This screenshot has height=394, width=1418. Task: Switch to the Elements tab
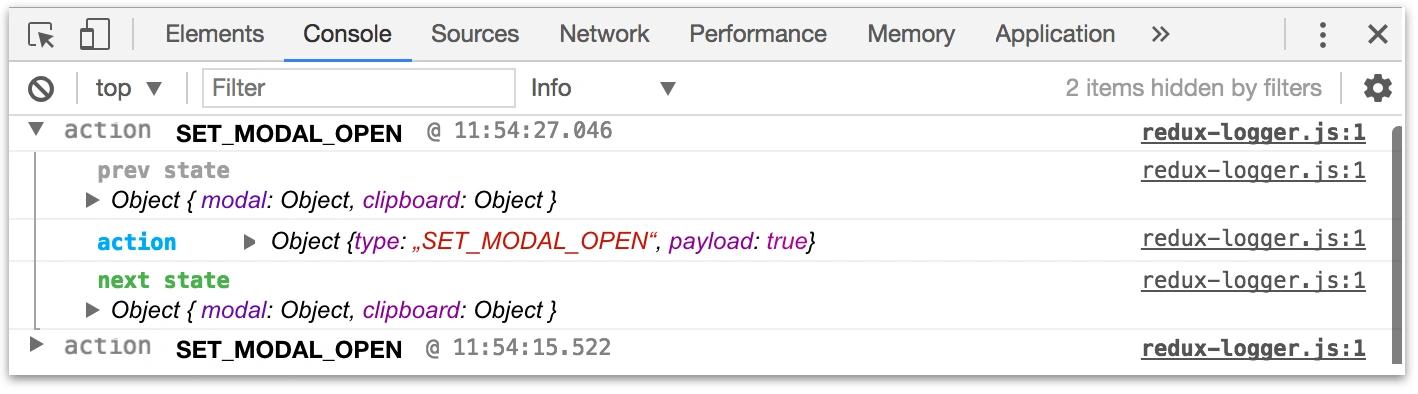pos(214,34)
